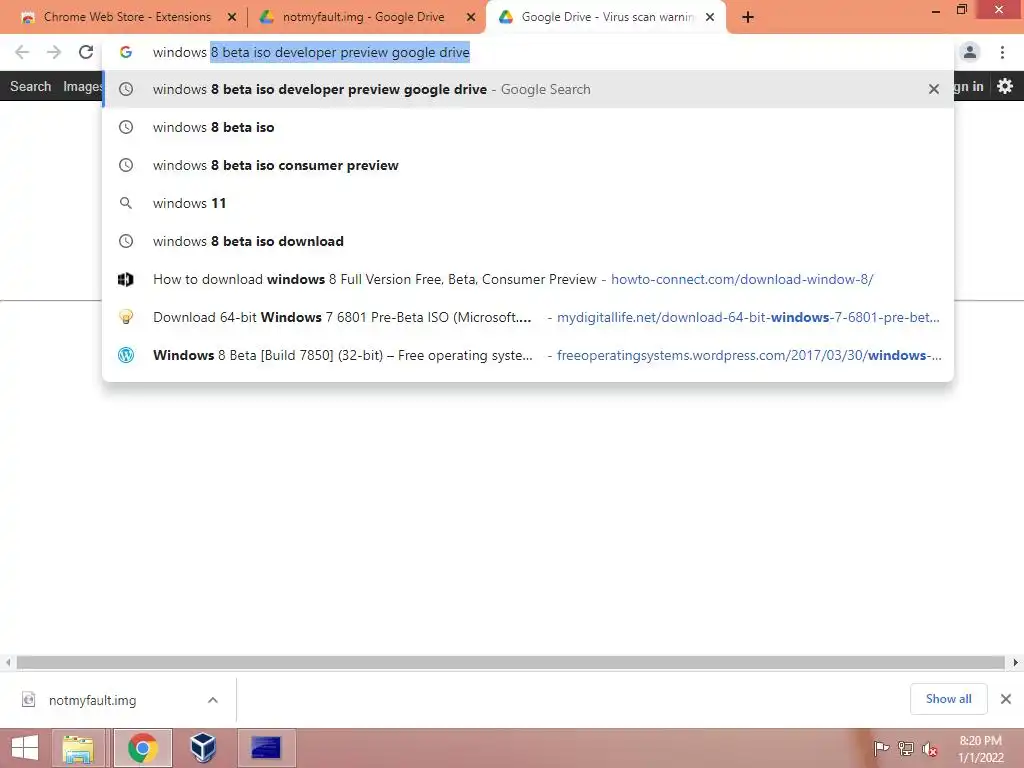Image resolution: width=1024 pixels, height=768 pixels.
Task: Select the Google Drive Virus scan warning tab
Action: (x=606, y=17)
